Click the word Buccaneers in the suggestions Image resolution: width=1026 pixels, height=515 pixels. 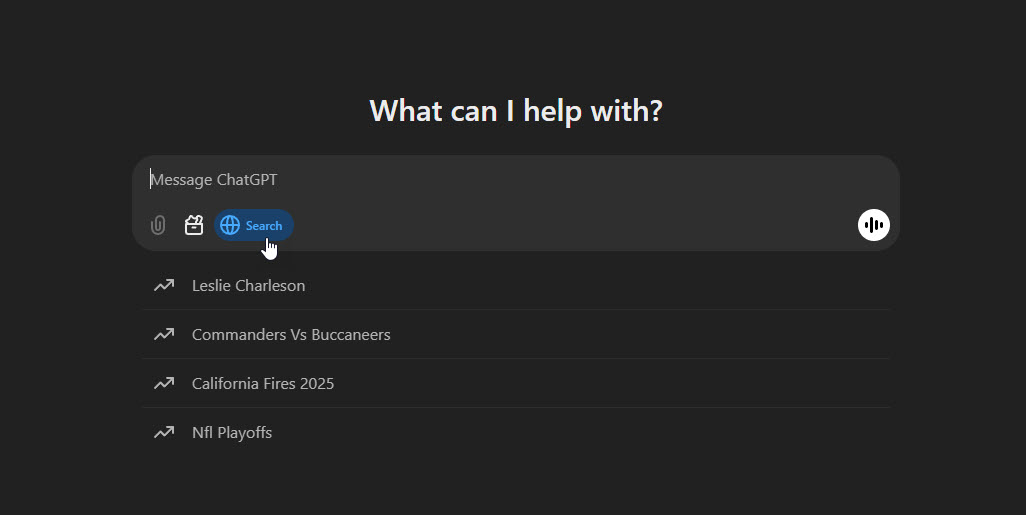tap(351, 334)
